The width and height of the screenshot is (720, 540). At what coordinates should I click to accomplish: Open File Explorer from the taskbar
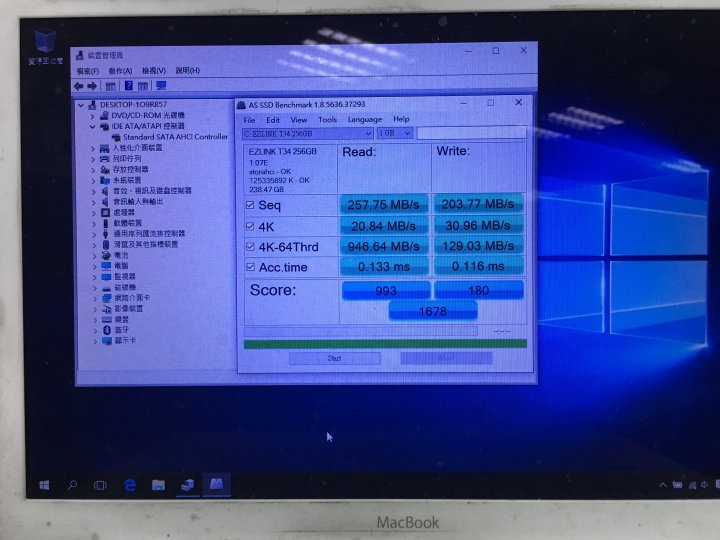click(158, 485)
